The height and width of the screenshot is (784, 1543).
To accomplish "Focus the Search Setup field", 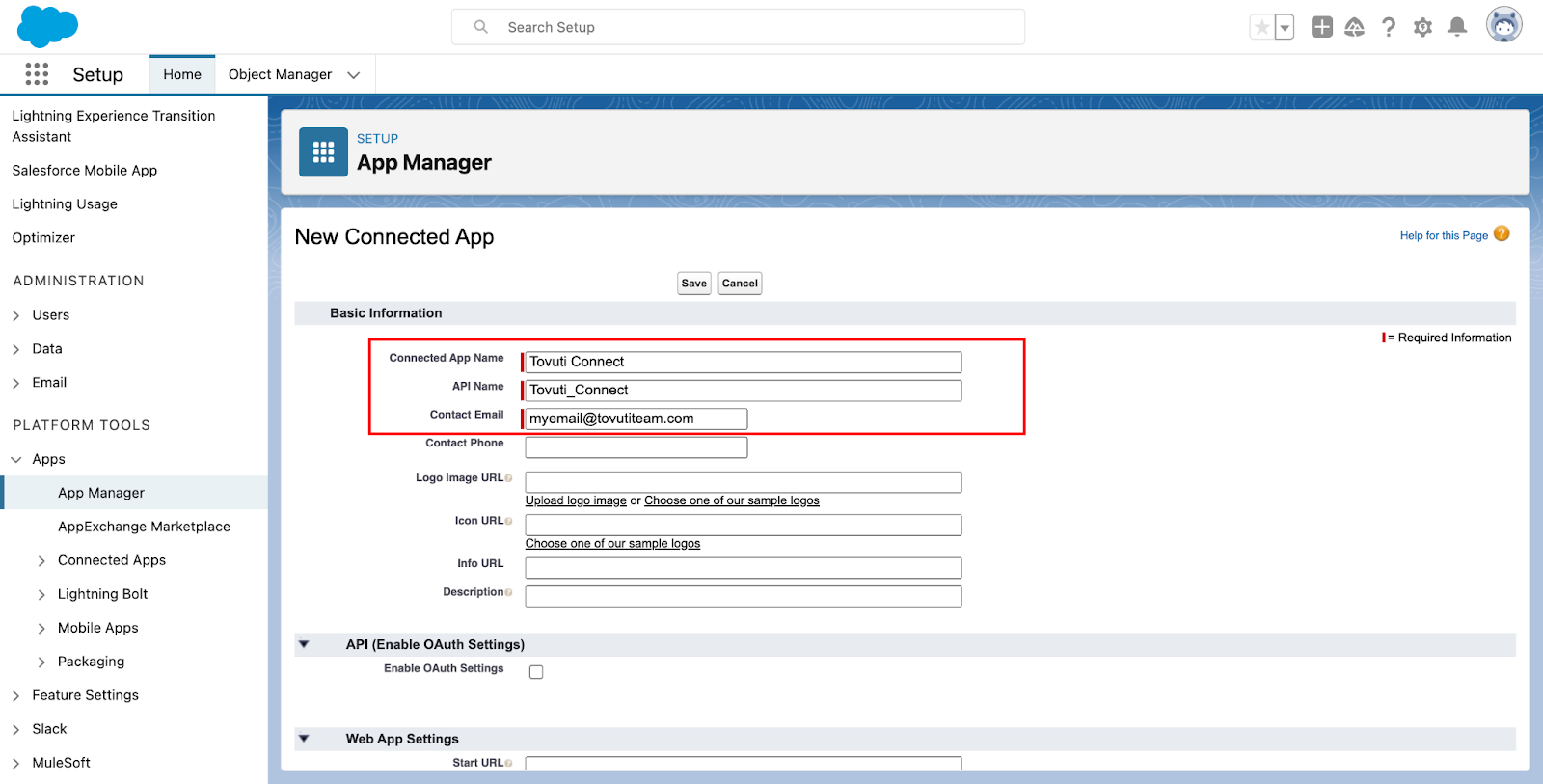I will click(738, 27).
